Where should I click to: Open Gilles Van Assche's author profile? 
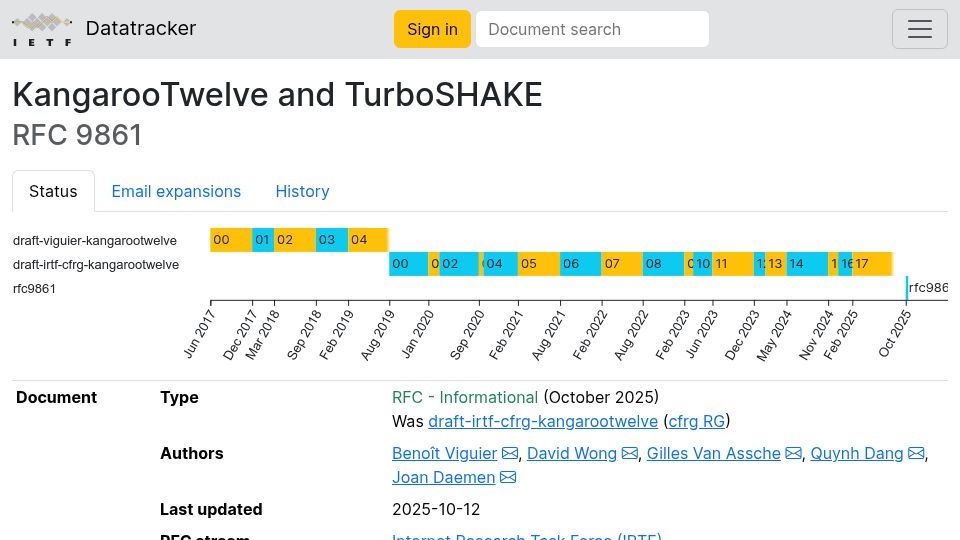(x=714, y=454)
